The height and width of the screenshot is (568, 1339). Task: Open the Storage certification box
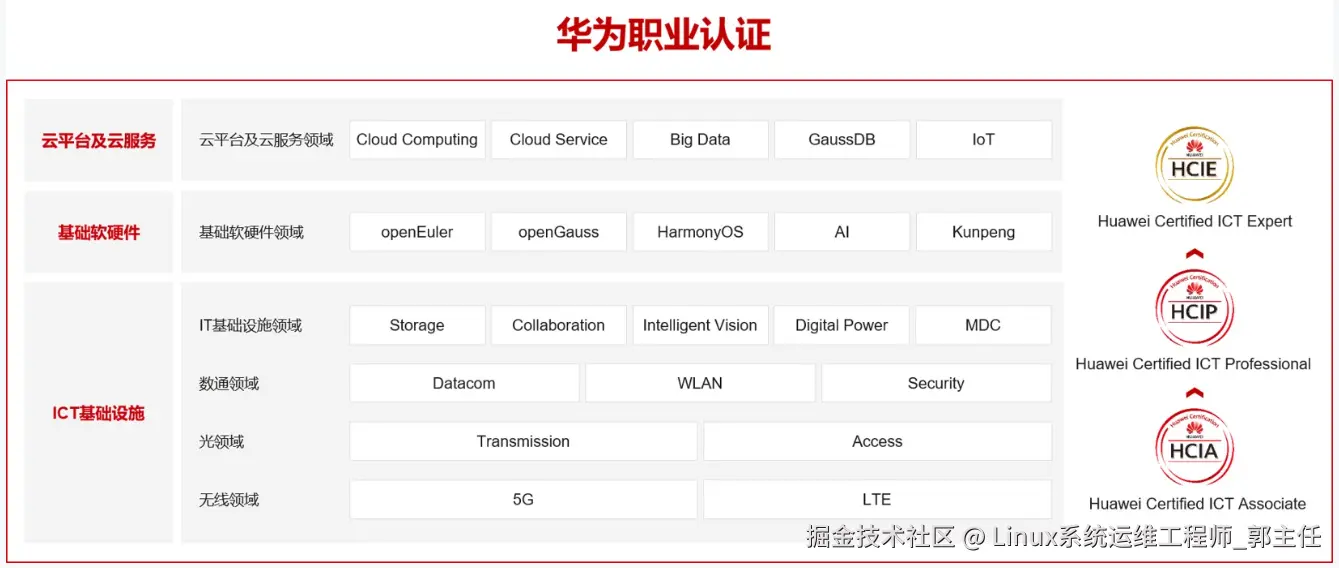tap(417, 325)
